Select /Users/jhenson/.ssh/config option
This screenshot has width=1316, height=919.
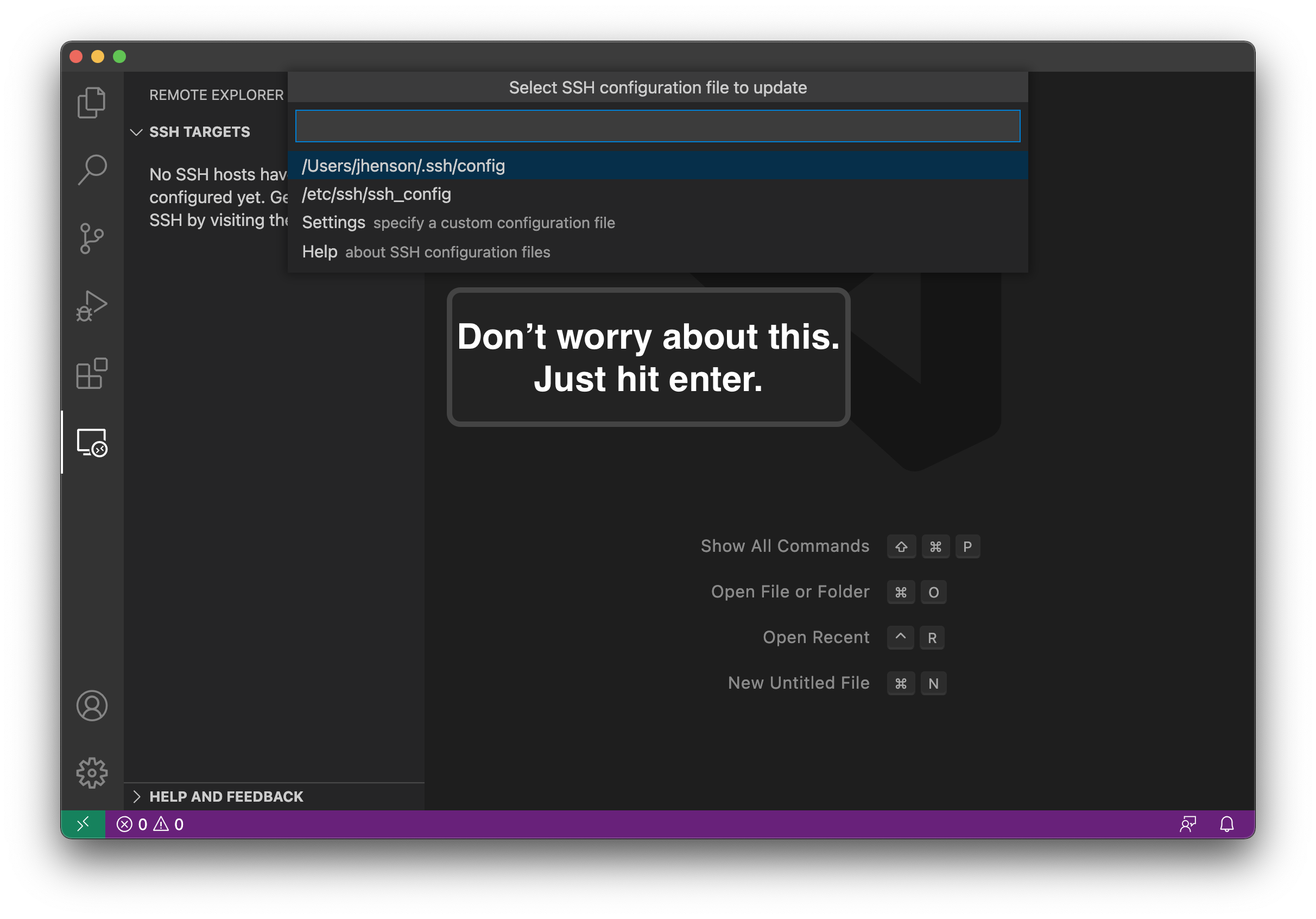coord(403,166)
